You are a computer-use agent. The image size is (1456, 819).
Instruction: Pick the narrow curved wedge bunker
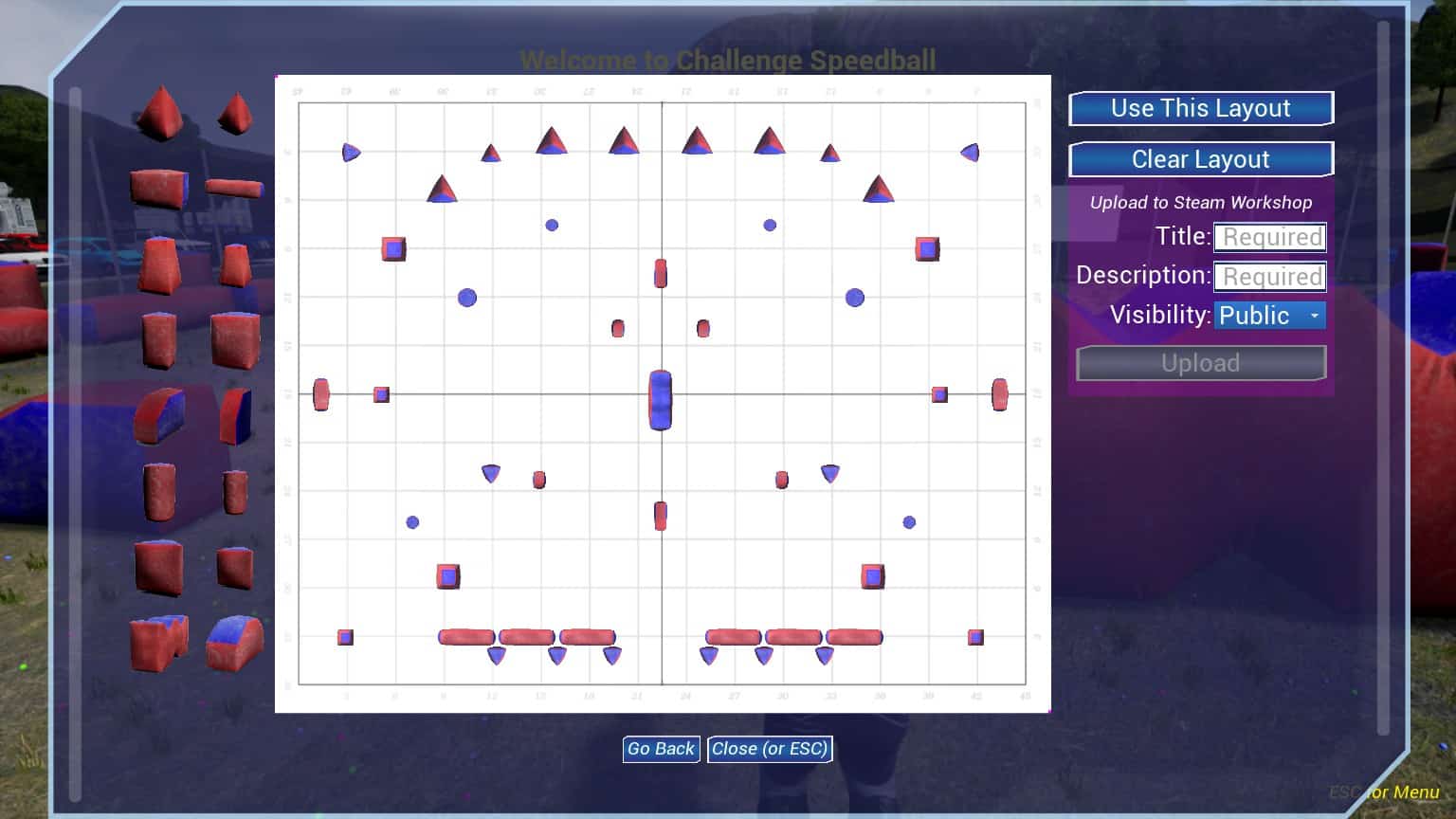pos(235,416)
